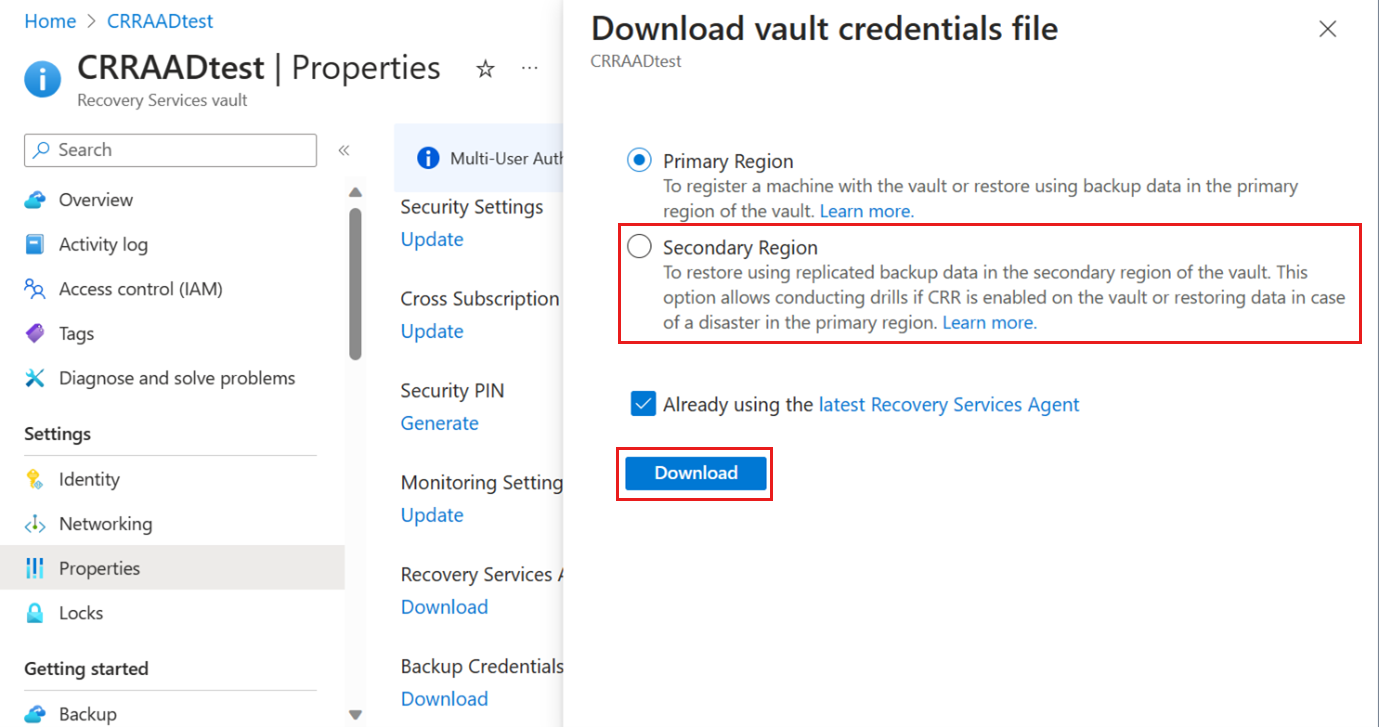This screenshot has width=1379, height=727.
Task: Favorite the vault with the star icon
Action: (485, 69)
